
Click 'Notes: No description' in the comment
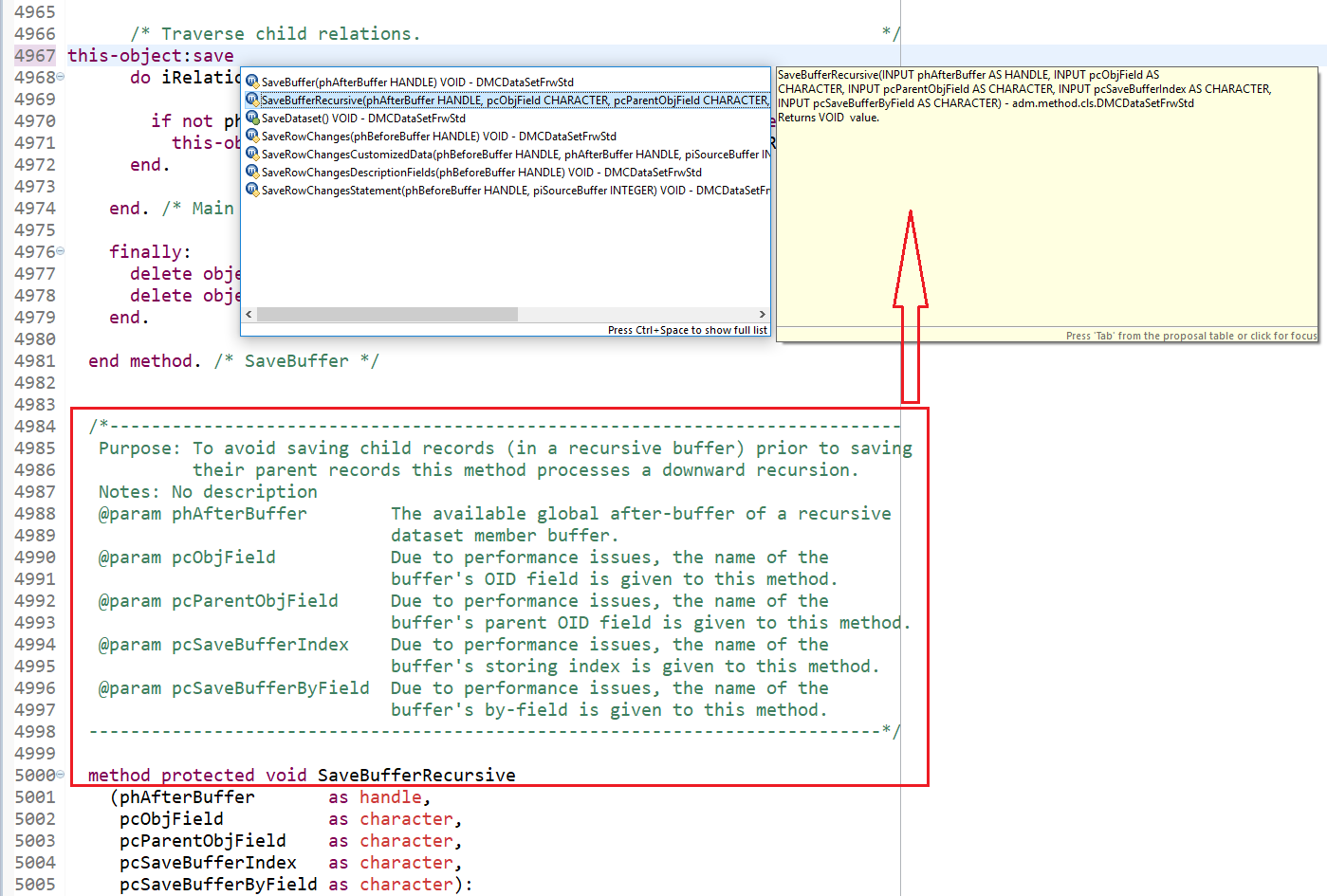click(x=208, y=492)
